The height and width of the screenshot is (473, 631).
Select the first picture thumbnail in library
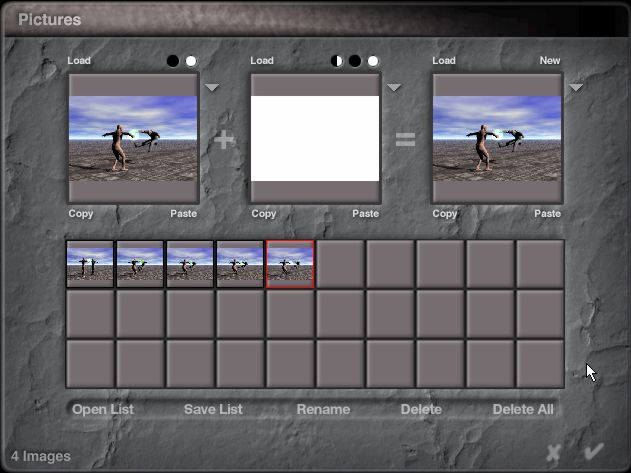click(90, 264)
